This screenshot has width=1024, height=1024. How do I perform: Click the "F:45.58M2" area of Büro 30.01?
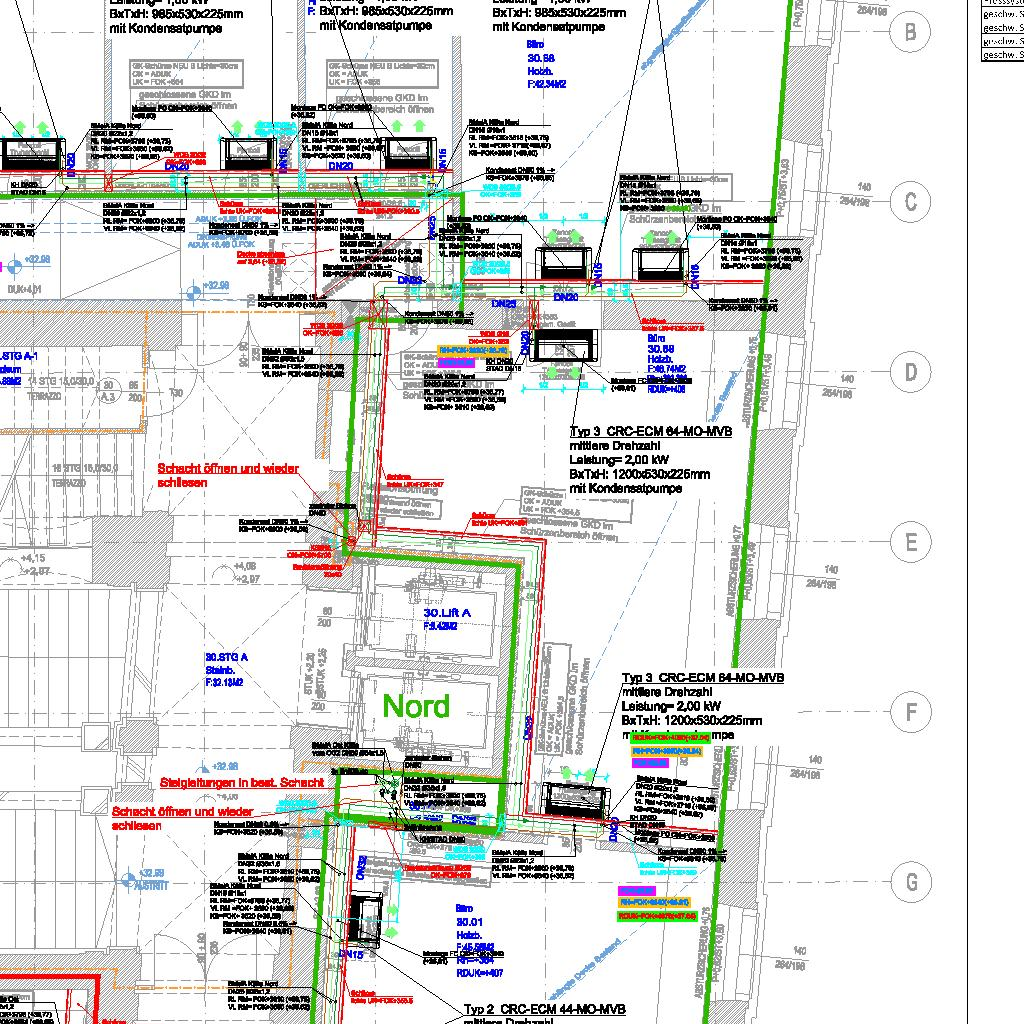pos(475,948)
